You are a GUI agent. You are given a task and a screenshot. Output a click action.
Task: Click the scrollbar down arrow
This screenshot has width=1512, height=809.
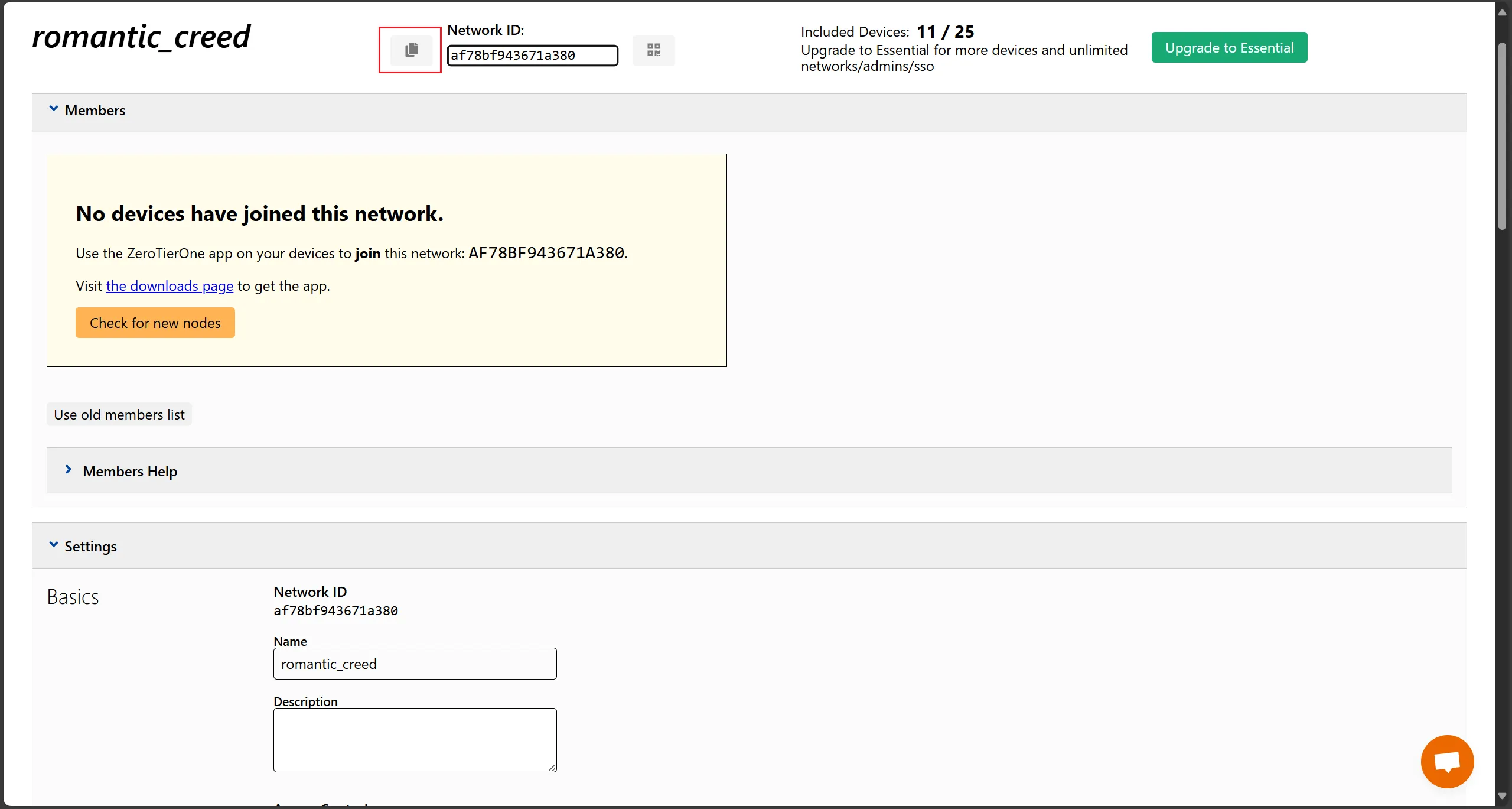(x=1502, y=796)
